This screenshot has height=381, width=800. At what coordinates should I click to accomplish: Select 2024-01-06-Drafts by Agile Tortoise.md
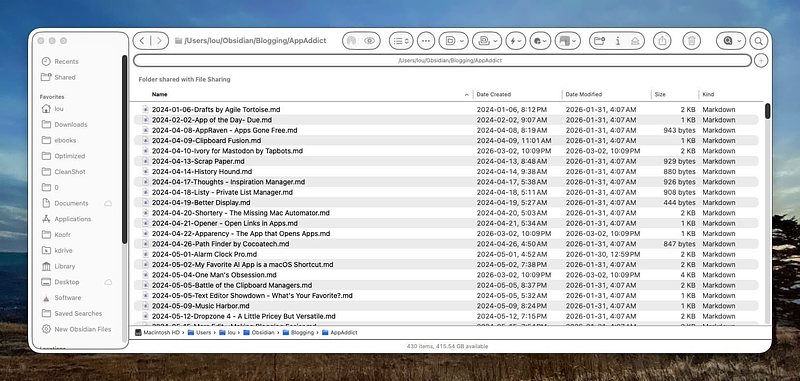coord(445,110)
